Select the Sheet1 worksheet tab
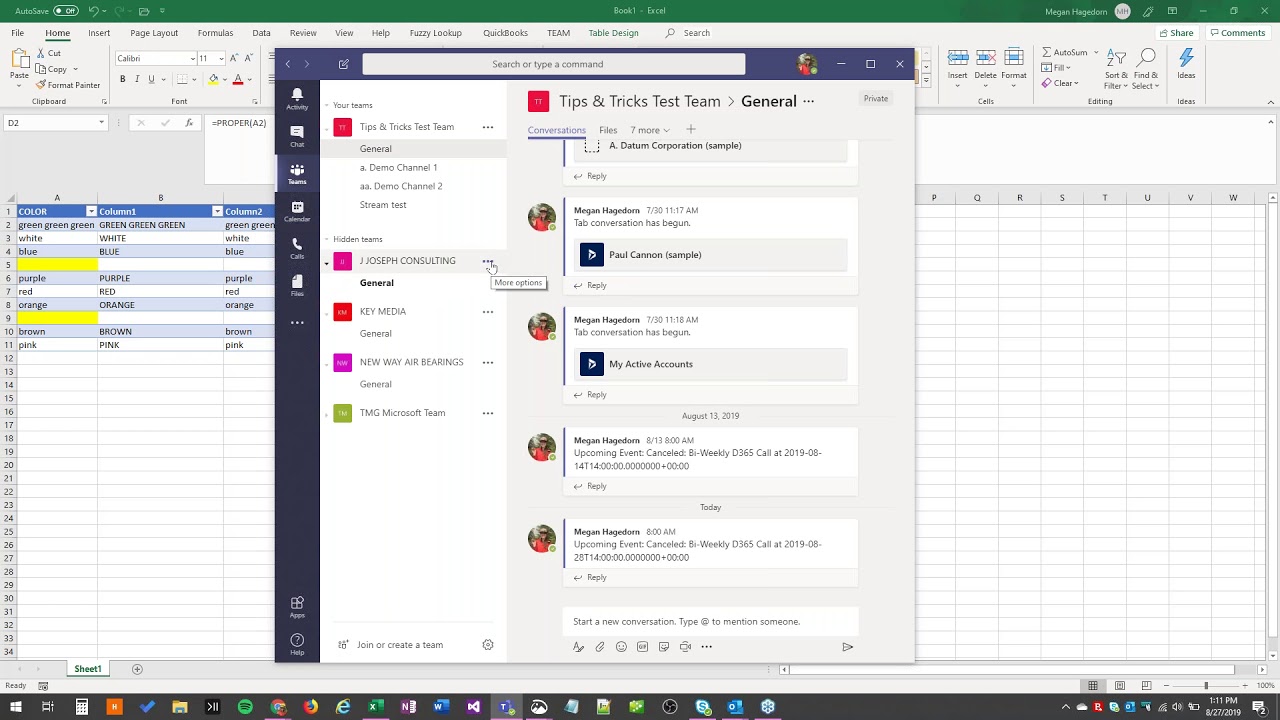 [x=87, y=669]
